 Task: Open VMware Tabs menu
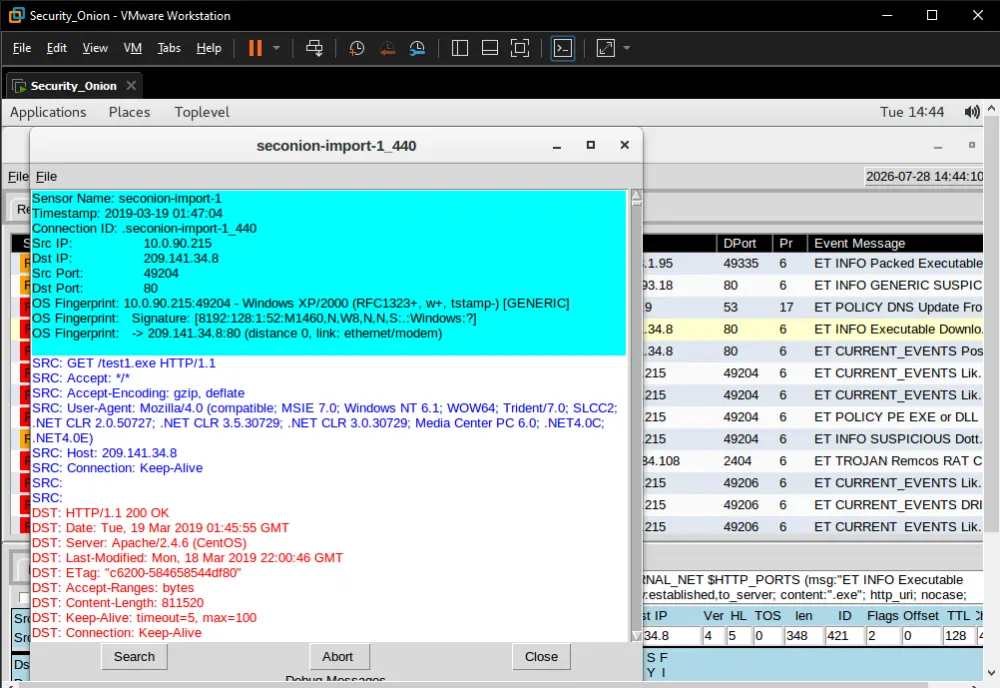pyautogui.click(x=169, y=48)
